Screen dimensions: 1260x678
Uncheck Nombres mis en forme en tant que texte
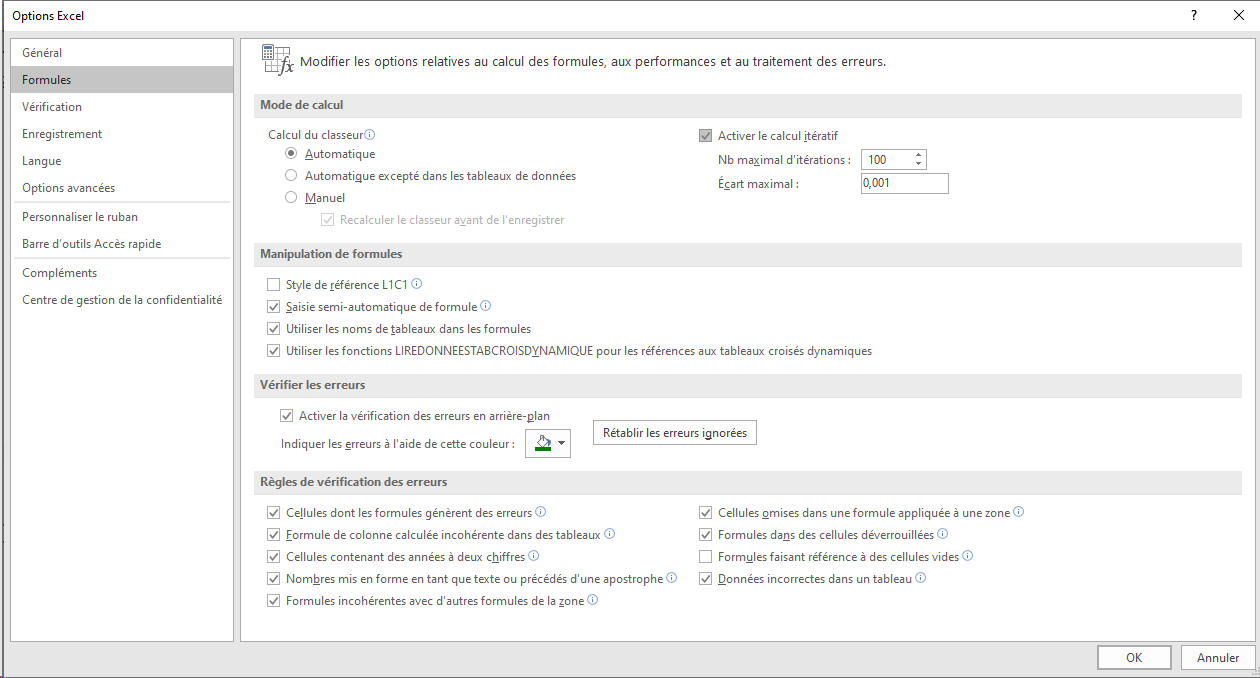coord(274,579)
